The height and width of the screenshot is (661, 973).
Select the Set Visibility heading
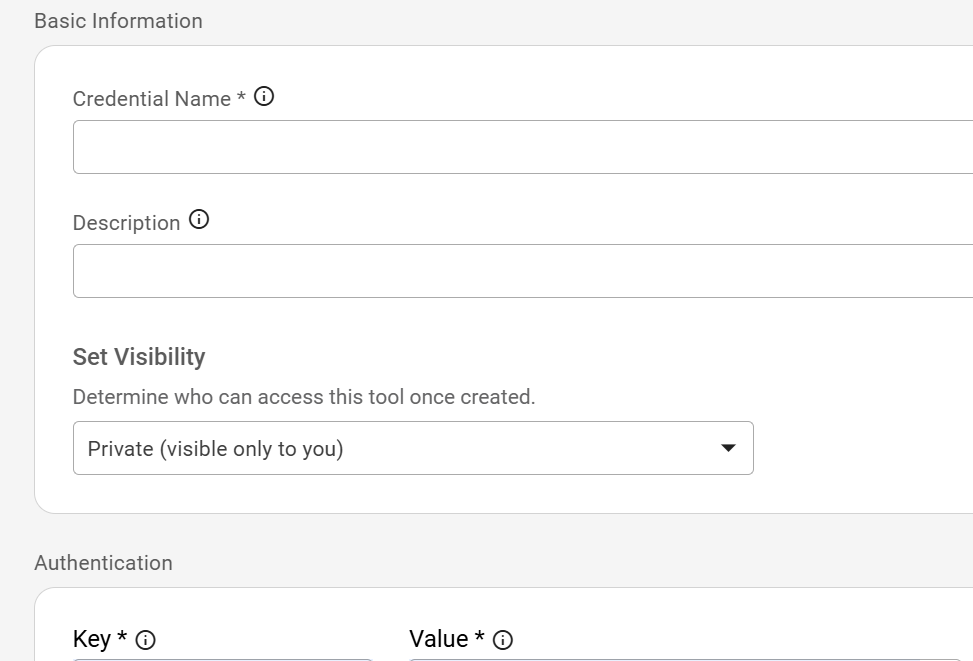pyautogui.click(x=139, y=357)
